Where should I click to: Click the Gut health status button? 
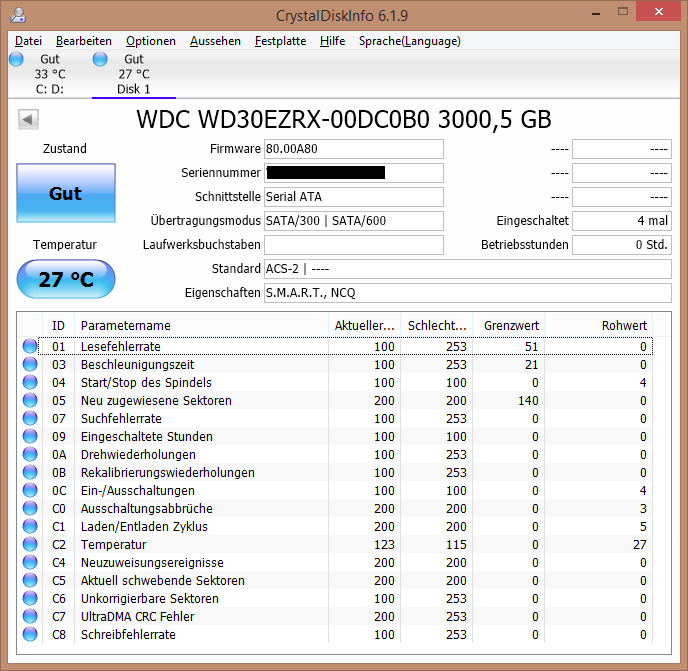66,193
